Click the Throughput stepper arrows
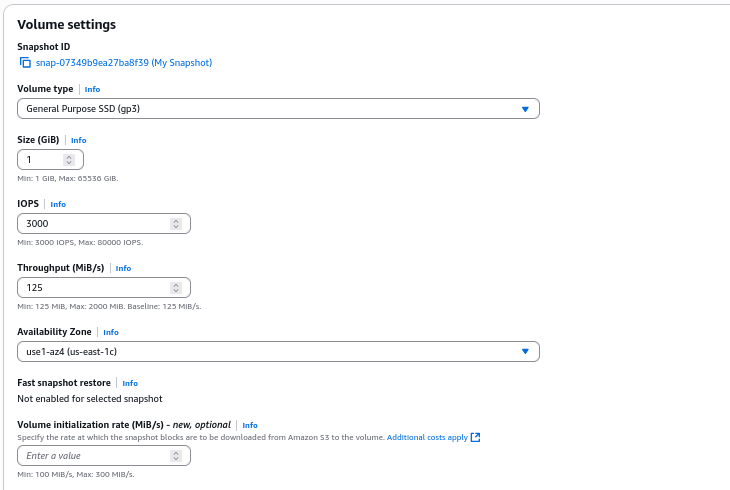The width and height of the screenshot is (730, 490). coord(176,287)
